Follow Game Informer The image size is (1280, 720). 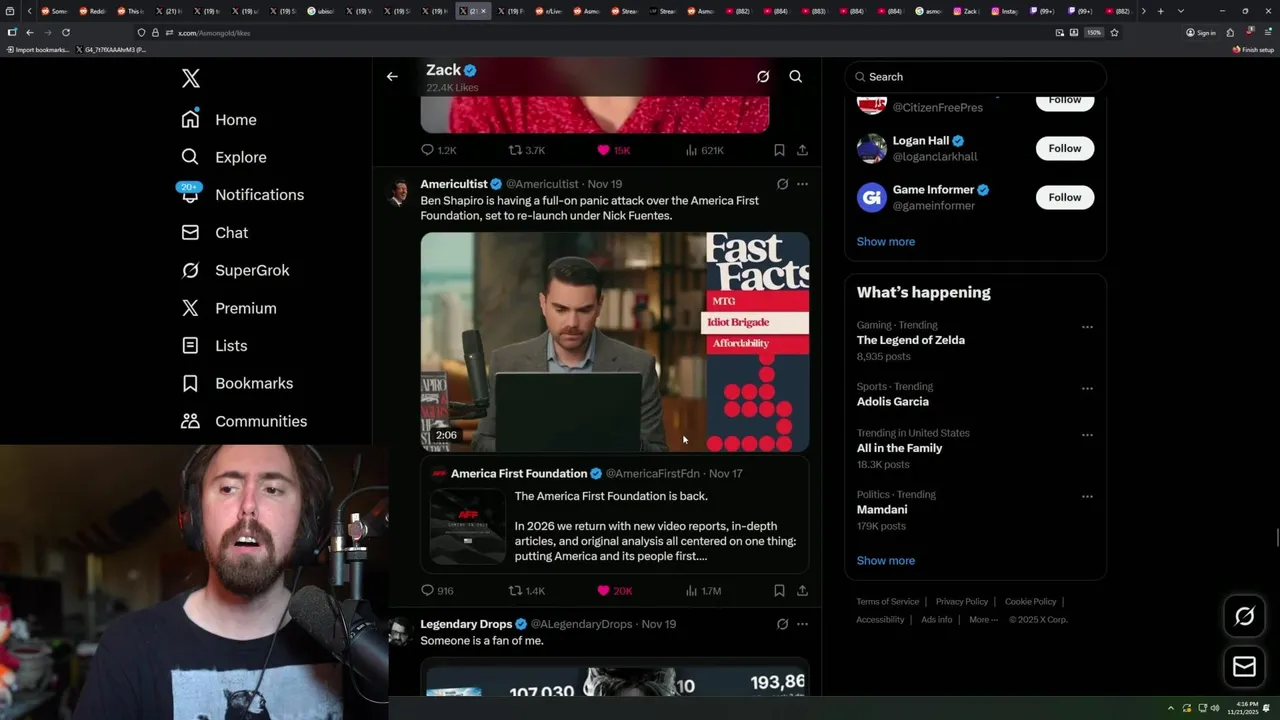pyautogui.click(x=1065, y=197)
